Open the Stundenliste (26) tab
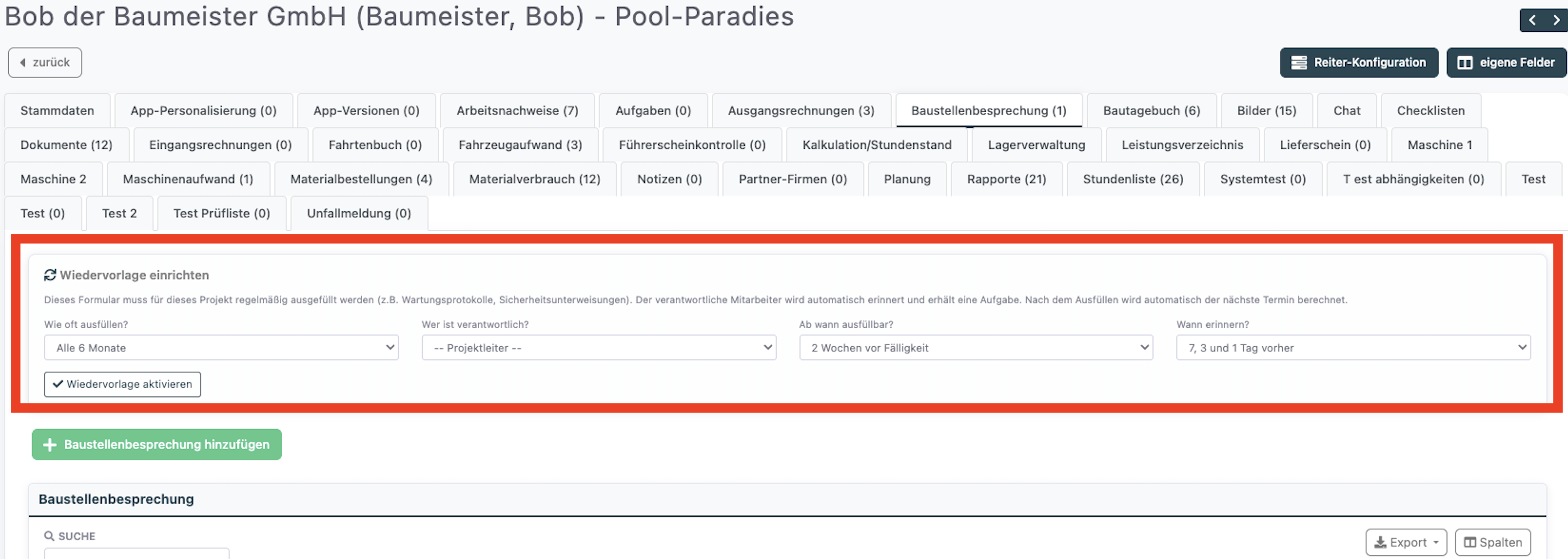This screenshot has height=559, width=1568. [x=1133, y=179]
